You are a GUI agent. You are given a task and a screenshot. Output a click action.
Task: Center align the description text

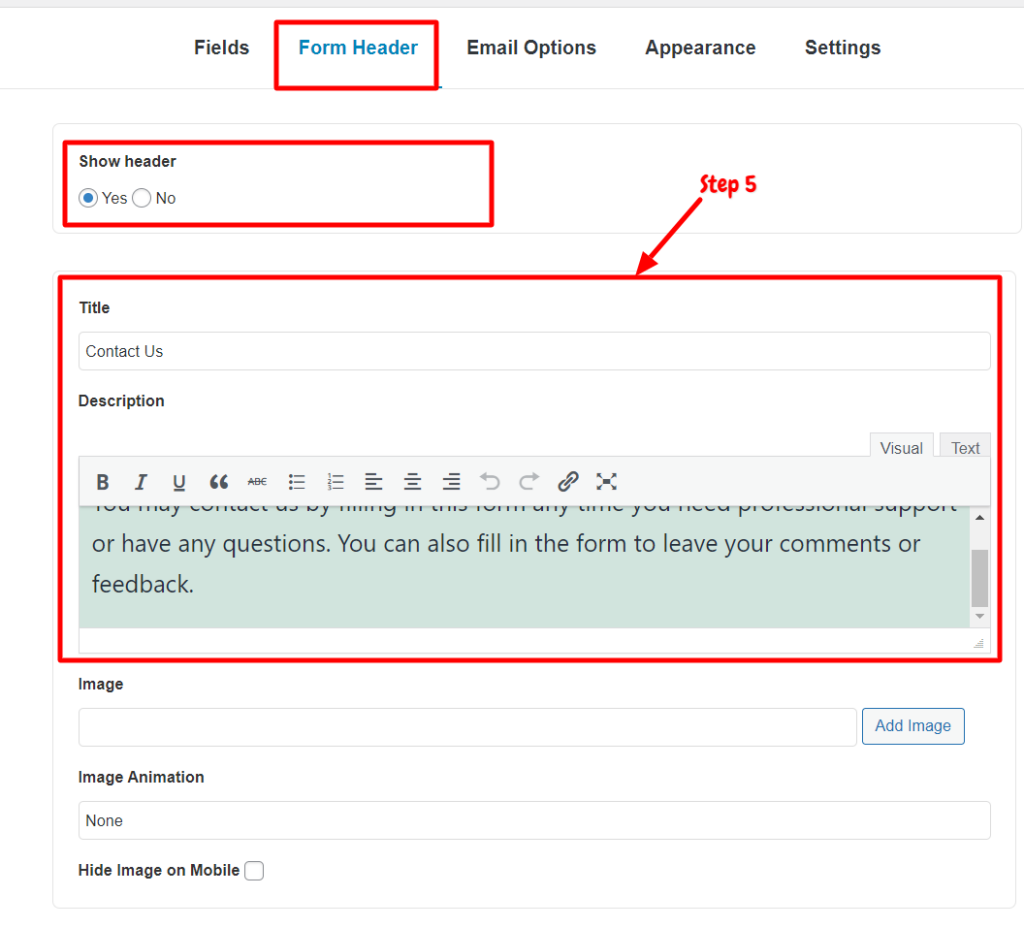click(412, 482)
